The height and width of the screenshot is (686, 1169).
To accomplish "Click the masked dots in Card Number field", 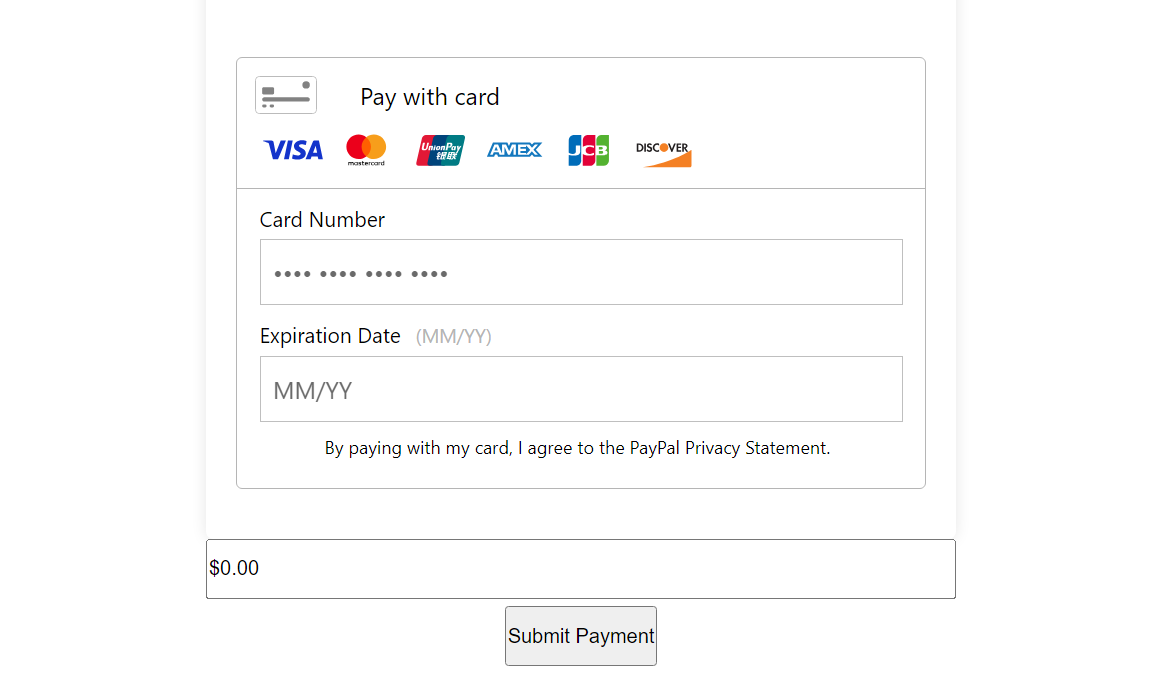I will (361, 274).
